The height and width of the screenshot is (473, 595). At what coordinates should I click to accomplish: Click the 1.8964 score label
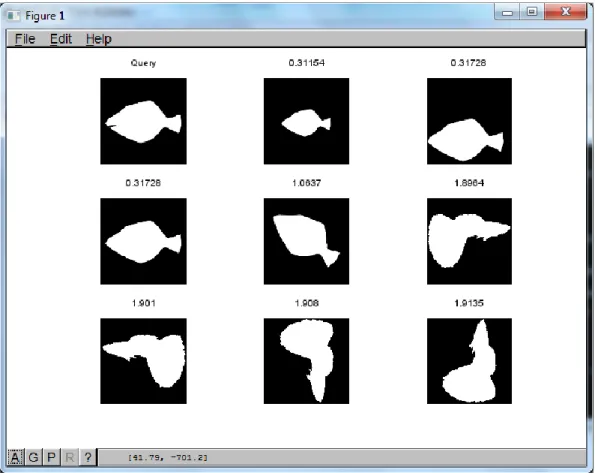469,183
